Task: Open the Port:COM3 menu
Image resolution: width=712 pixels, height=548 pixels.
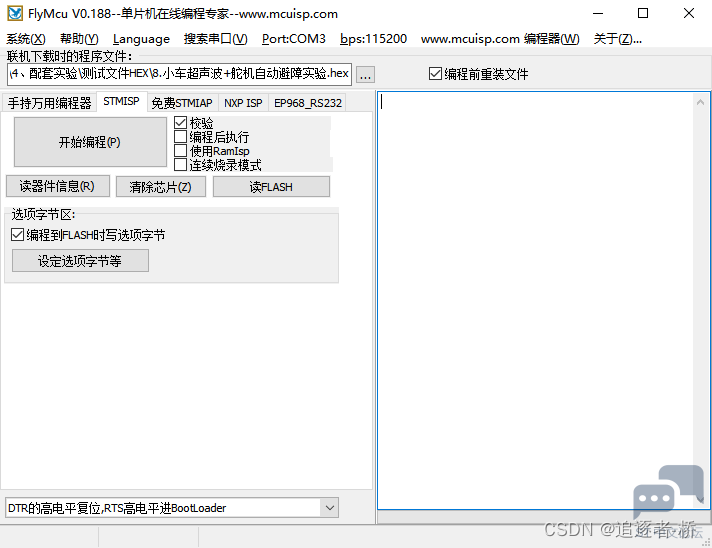Action: 294,39
